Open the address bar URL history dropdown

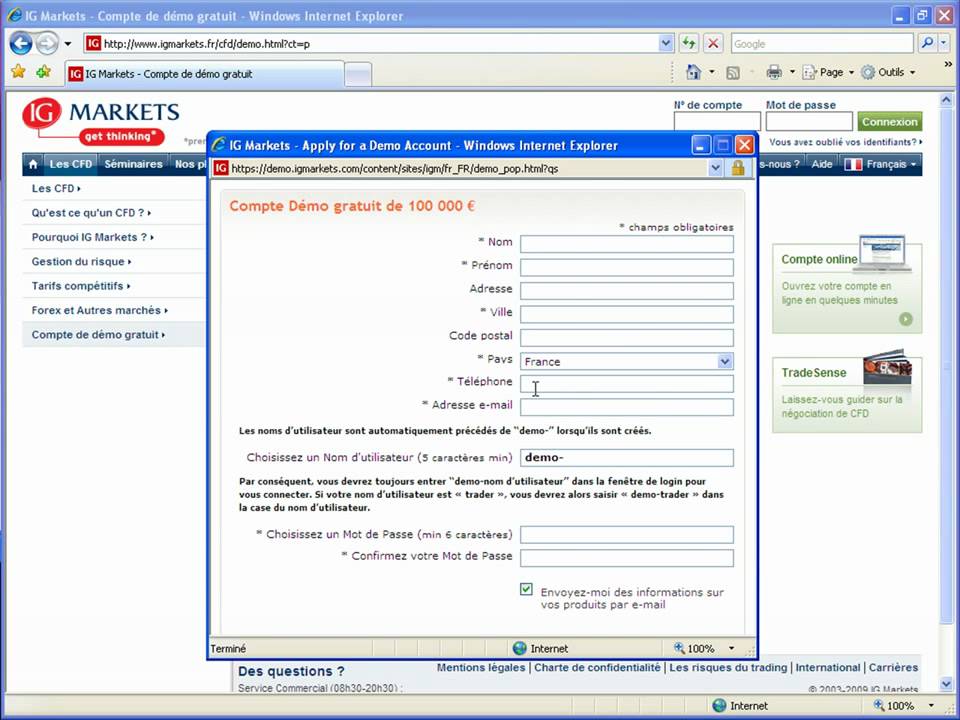coord(666,43)
